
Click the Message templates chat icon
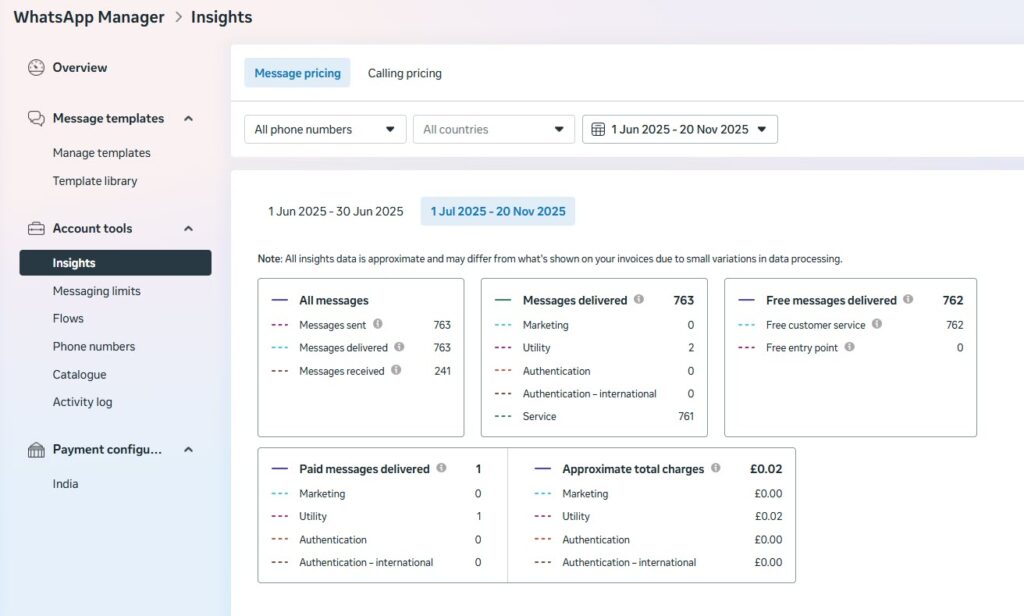[36, 118]
